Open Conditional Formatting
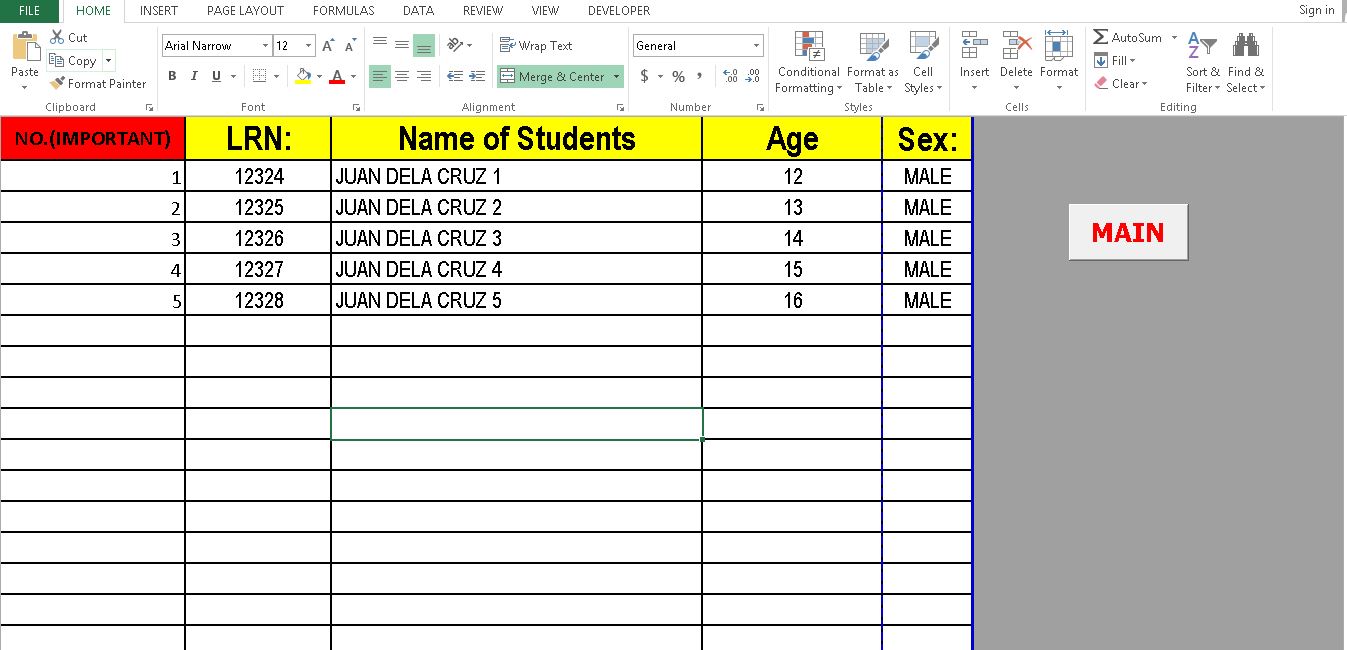 807,62
